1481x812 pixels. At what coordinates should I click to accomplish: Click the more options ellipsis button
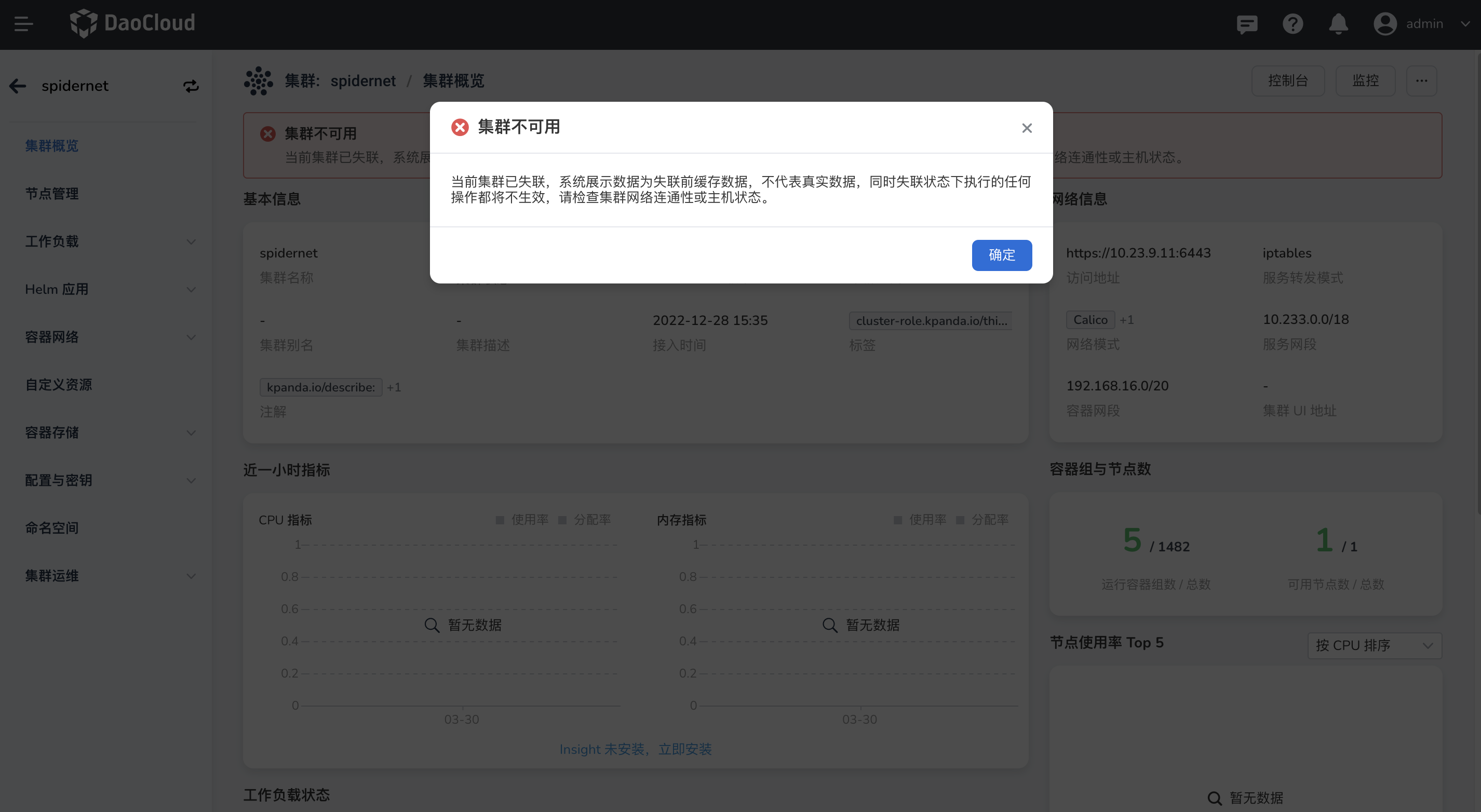(x=1421, y=81)
